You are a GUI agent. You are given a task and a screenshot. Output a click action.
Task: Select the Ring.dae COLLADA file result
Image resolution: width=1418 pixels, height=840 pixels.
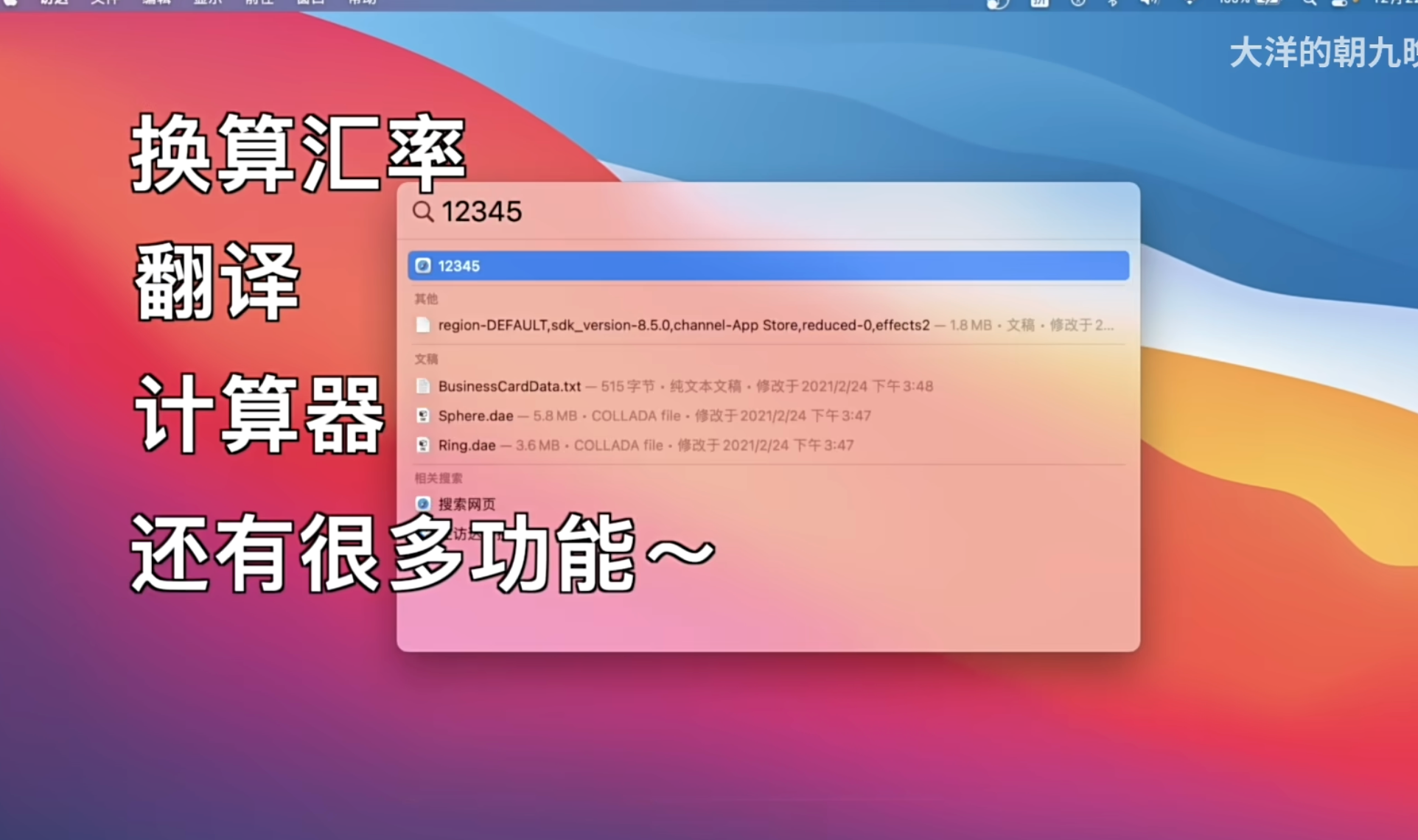(467, 445)
